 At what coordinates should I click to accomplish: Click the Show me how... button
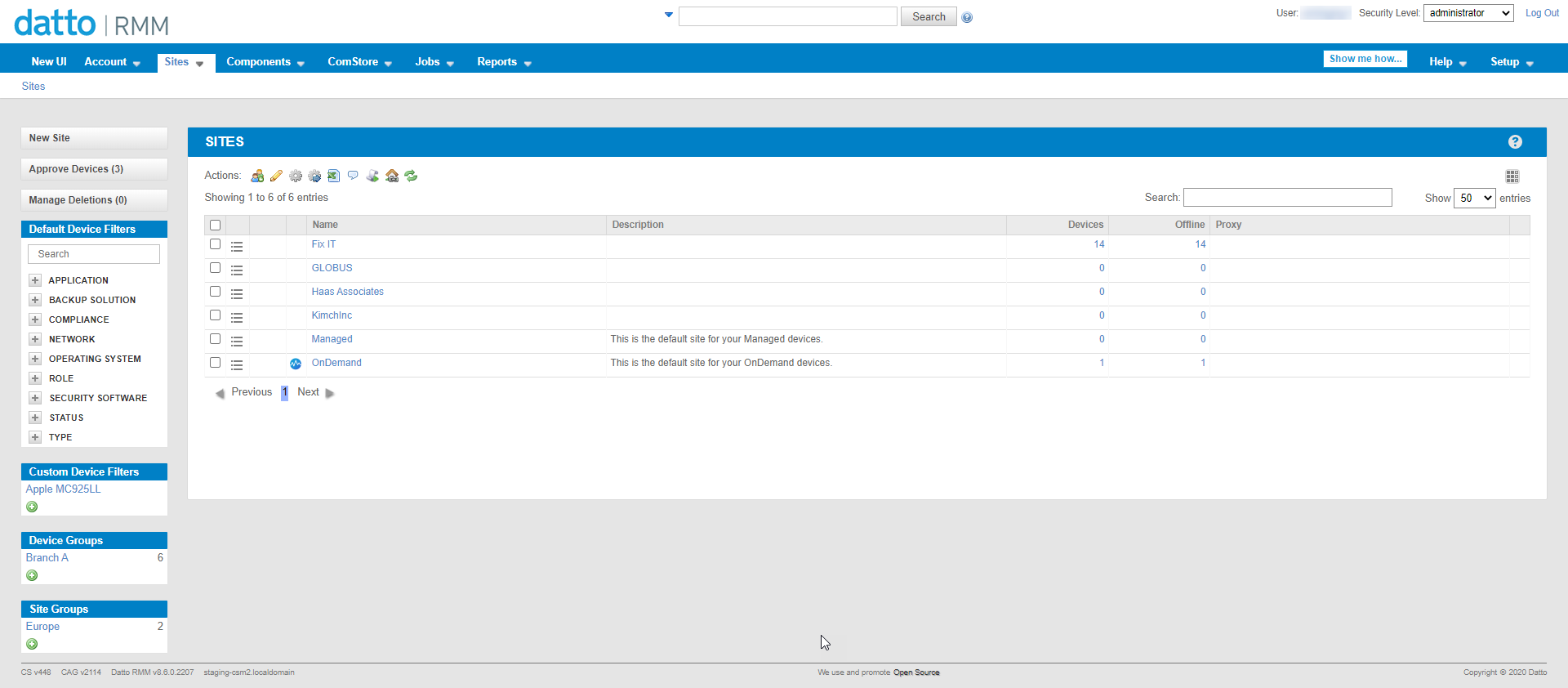pos(1365,59)
